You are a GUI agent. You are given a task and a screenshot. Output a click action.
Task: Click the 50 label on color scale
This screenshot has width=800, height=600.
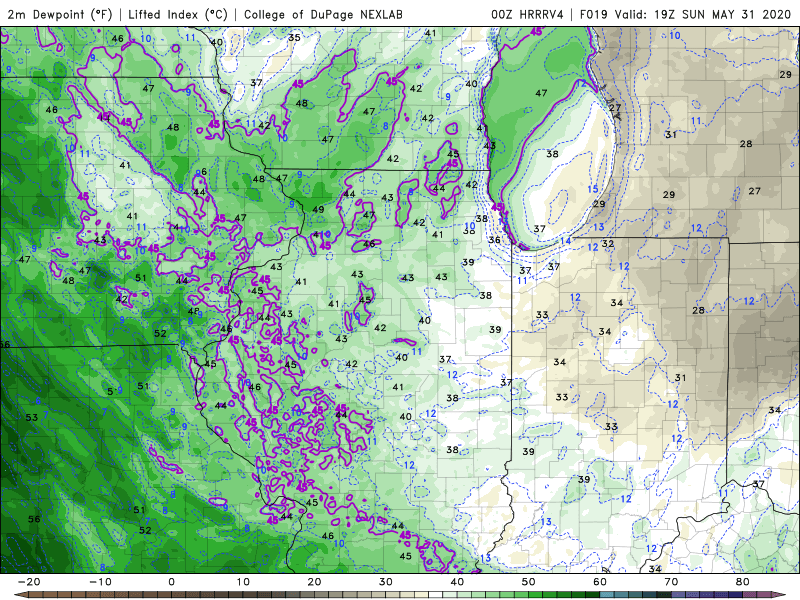(x=529, y=582)
